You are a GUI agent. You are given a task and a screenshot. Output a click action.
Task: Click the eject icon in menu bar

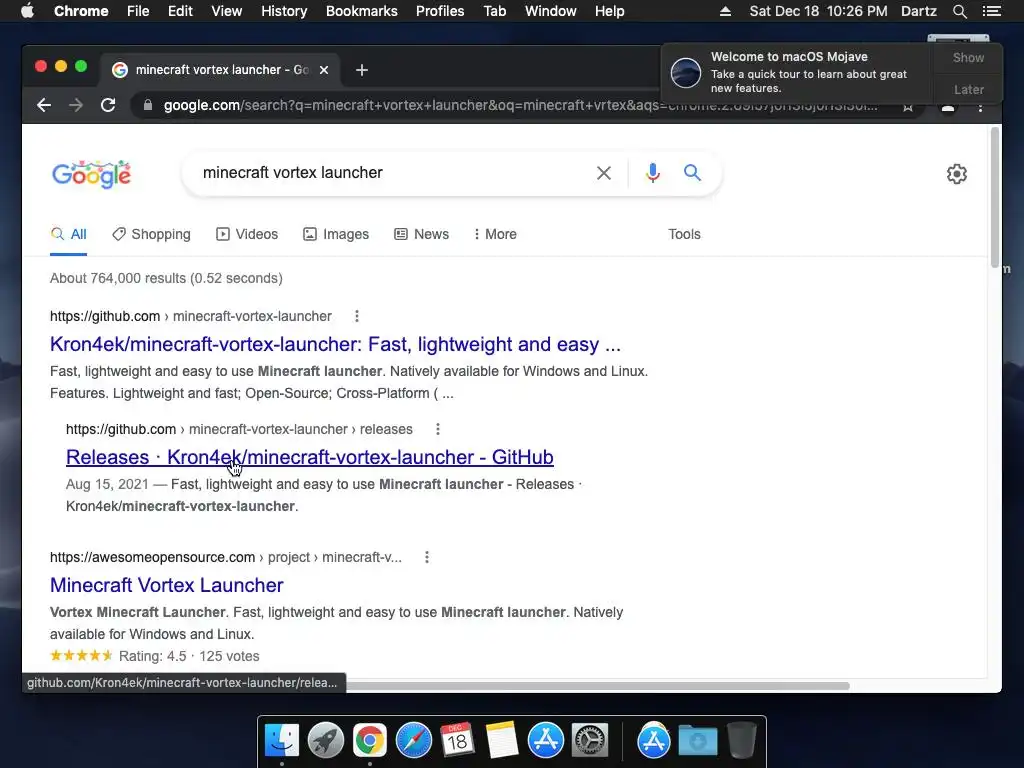click(x=725, y=11)
